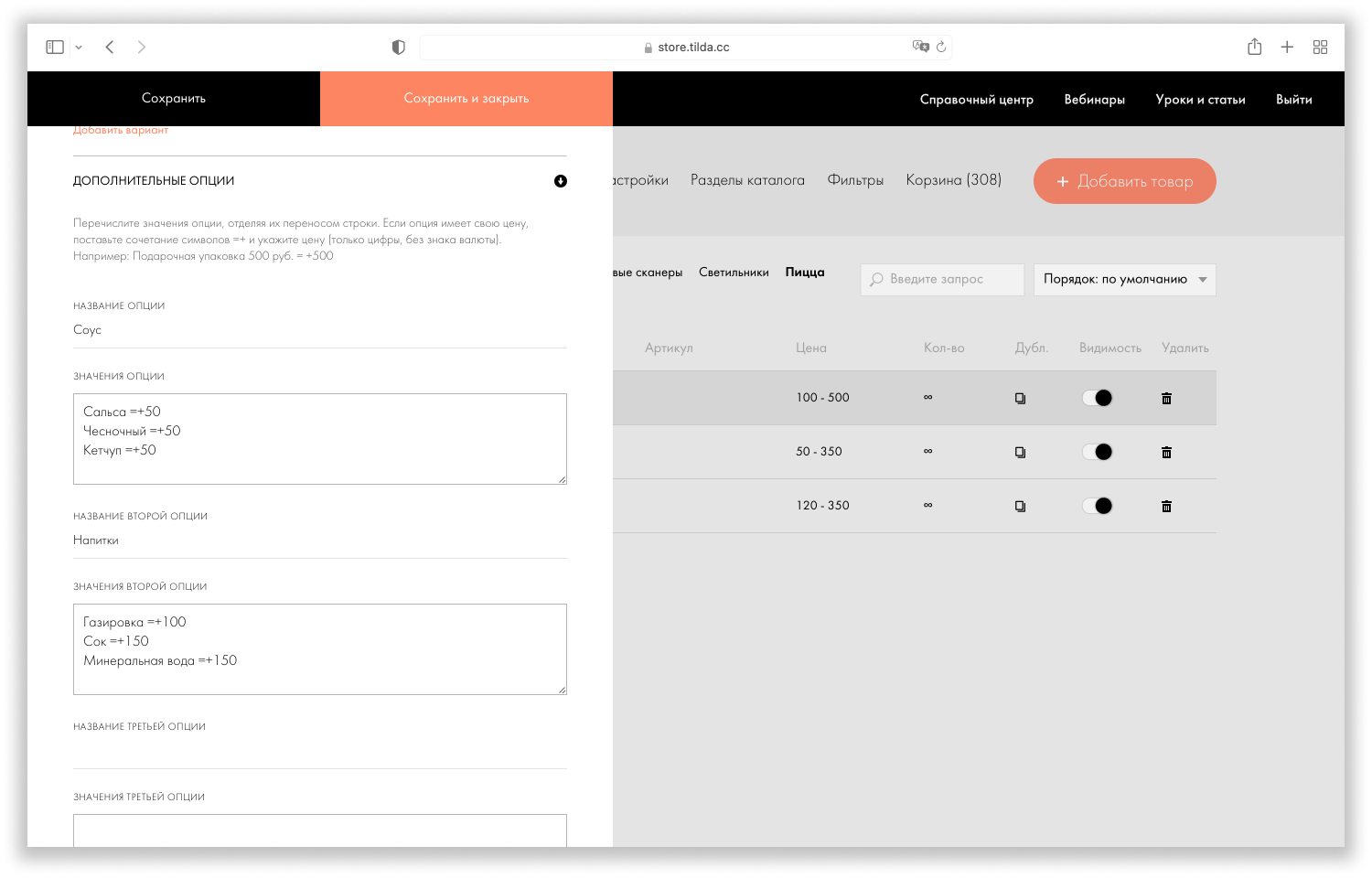This screenshot has width=1372, height=878.
Task: Show the tab overview grid icon
Action: coord(1320,47)
